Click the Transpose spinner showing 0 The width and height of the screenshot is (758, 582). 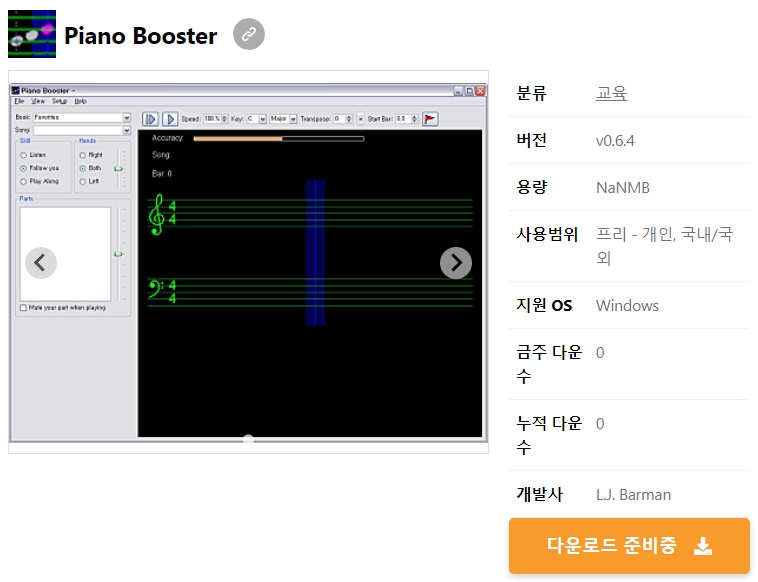coord(343,119)
